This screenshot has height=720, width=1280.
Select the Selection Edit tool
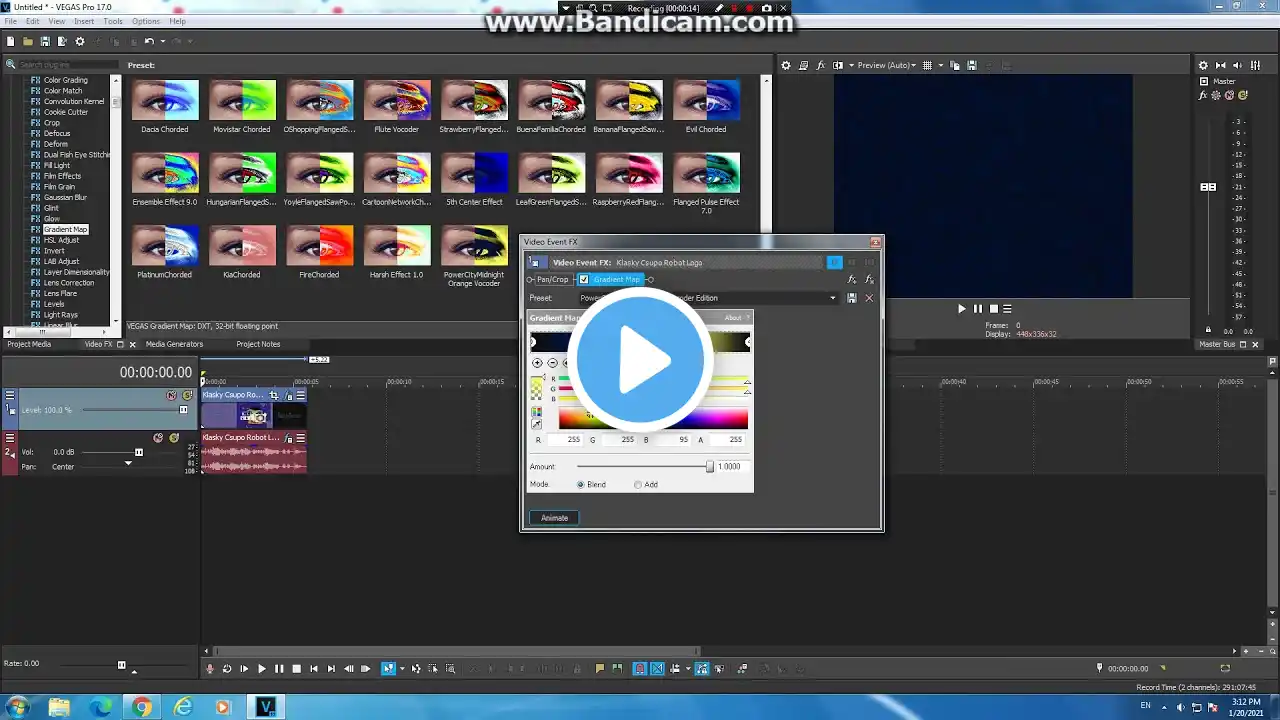(x=433, y=669)
